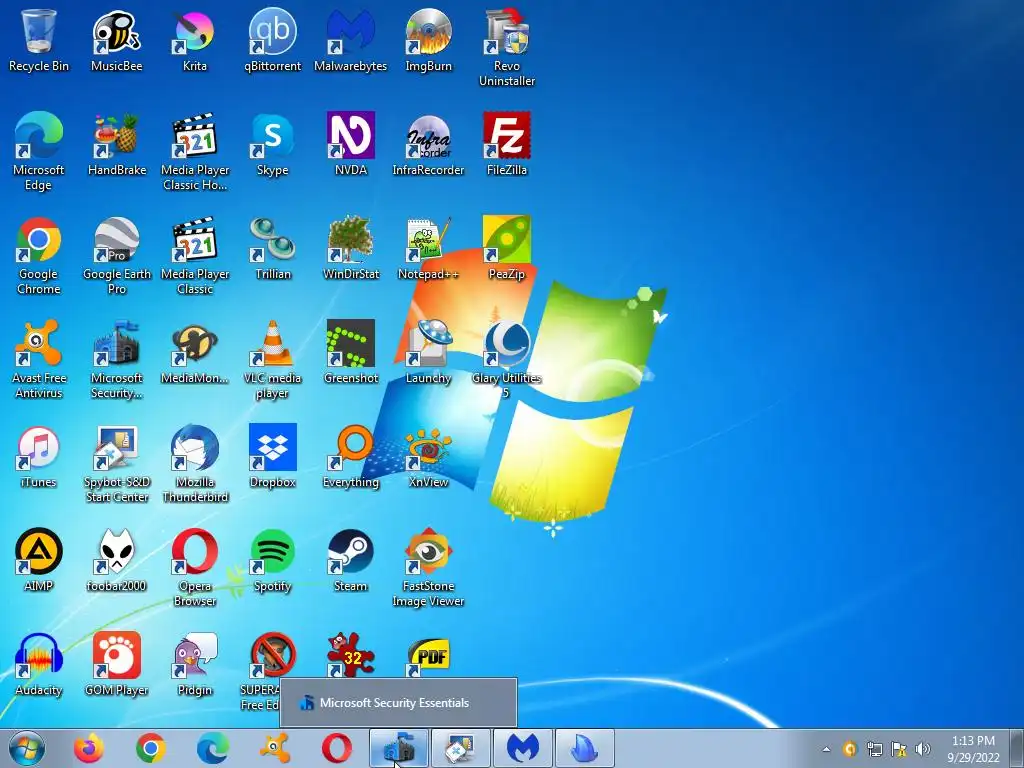Viewport: 1024px width, 768px height.
Task: Click the Edge taskbar icon
Action: tap(213, 748)
